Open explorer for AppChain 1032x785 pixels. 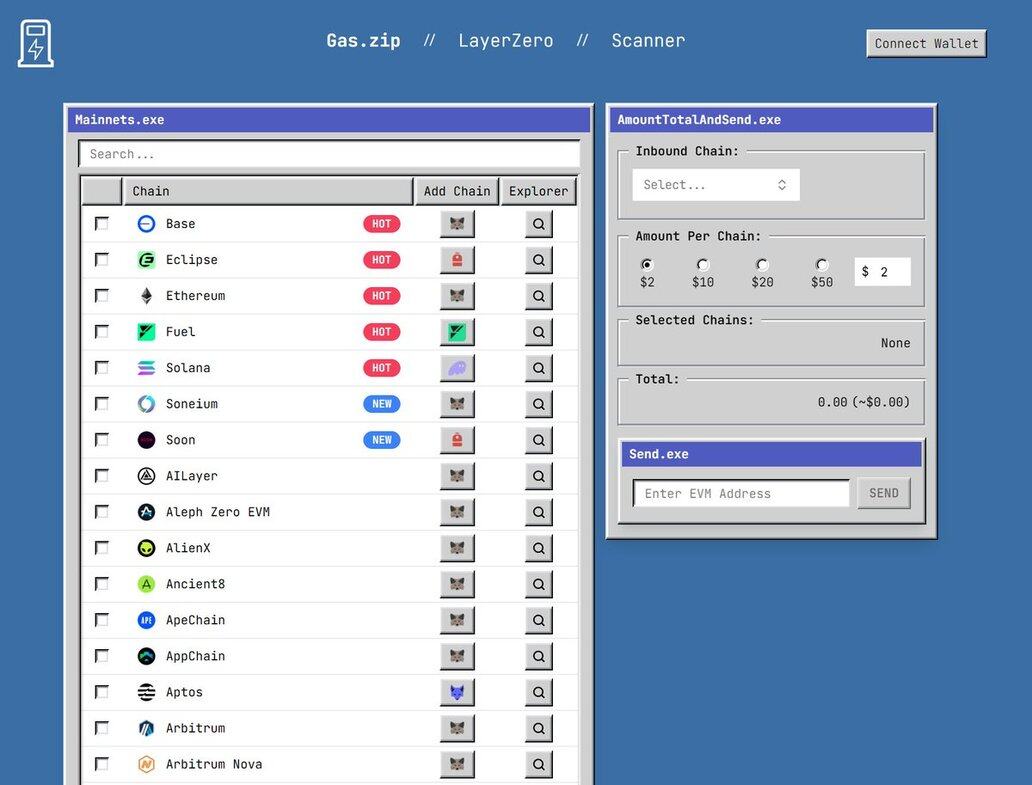pyautogui.click(x=538, y=656)
